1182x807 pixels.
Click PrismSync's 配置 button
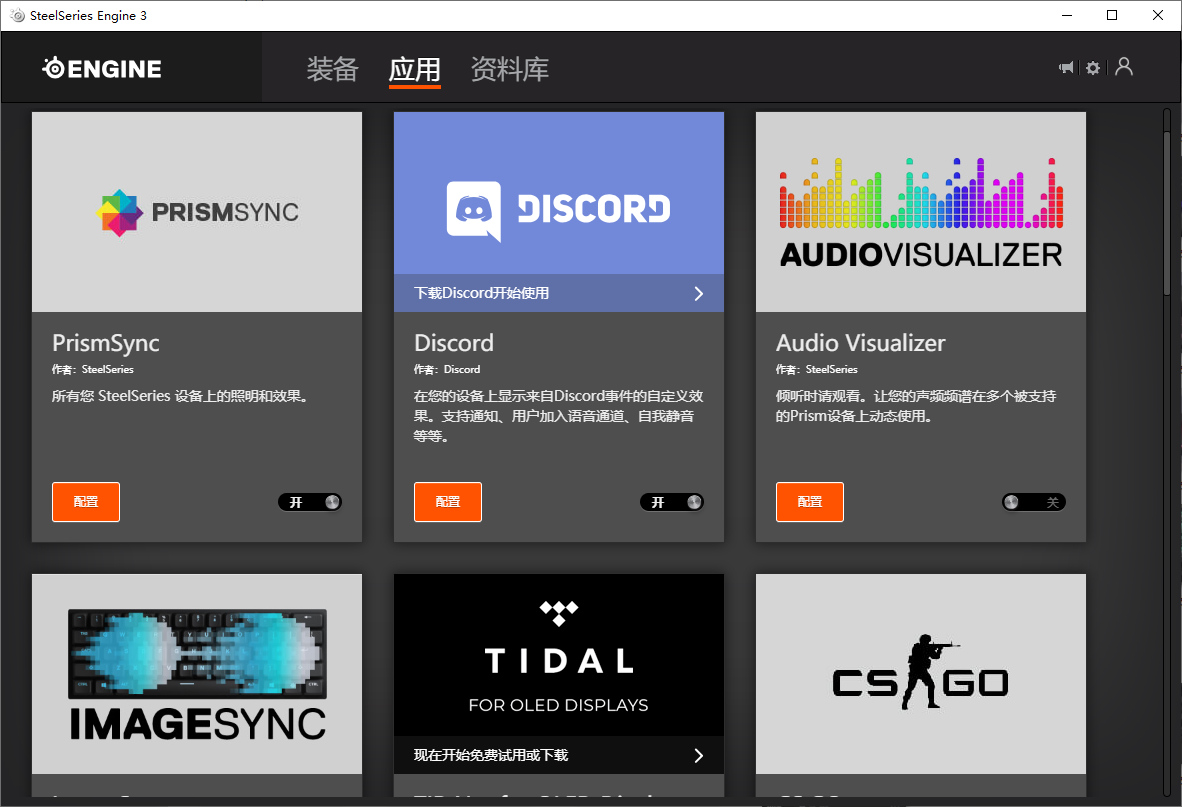[x=86, y=501]
